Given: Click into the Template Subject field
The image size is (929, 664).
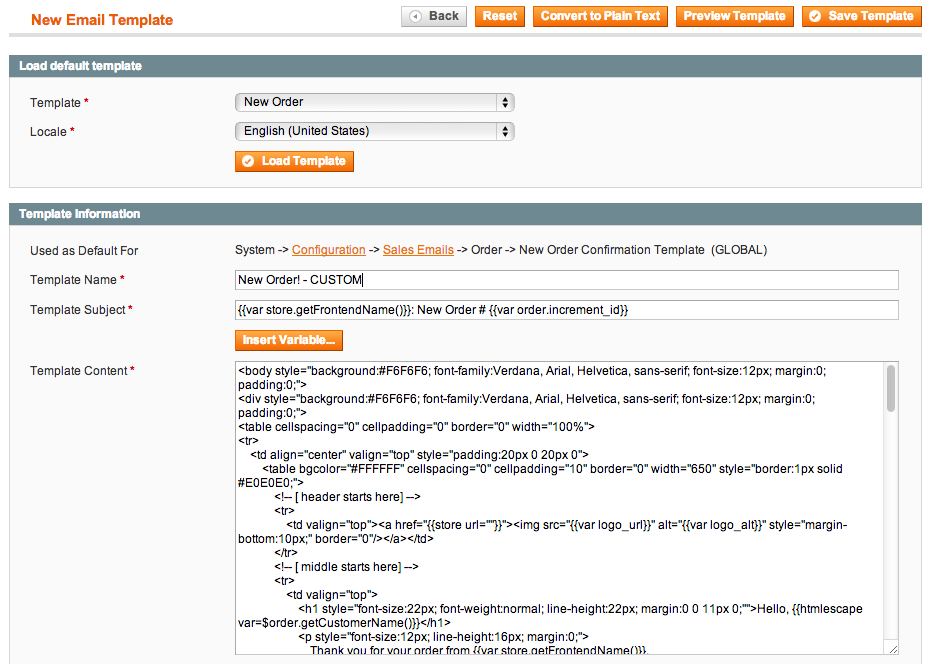Looking at the screenshot, I should 566,310.
